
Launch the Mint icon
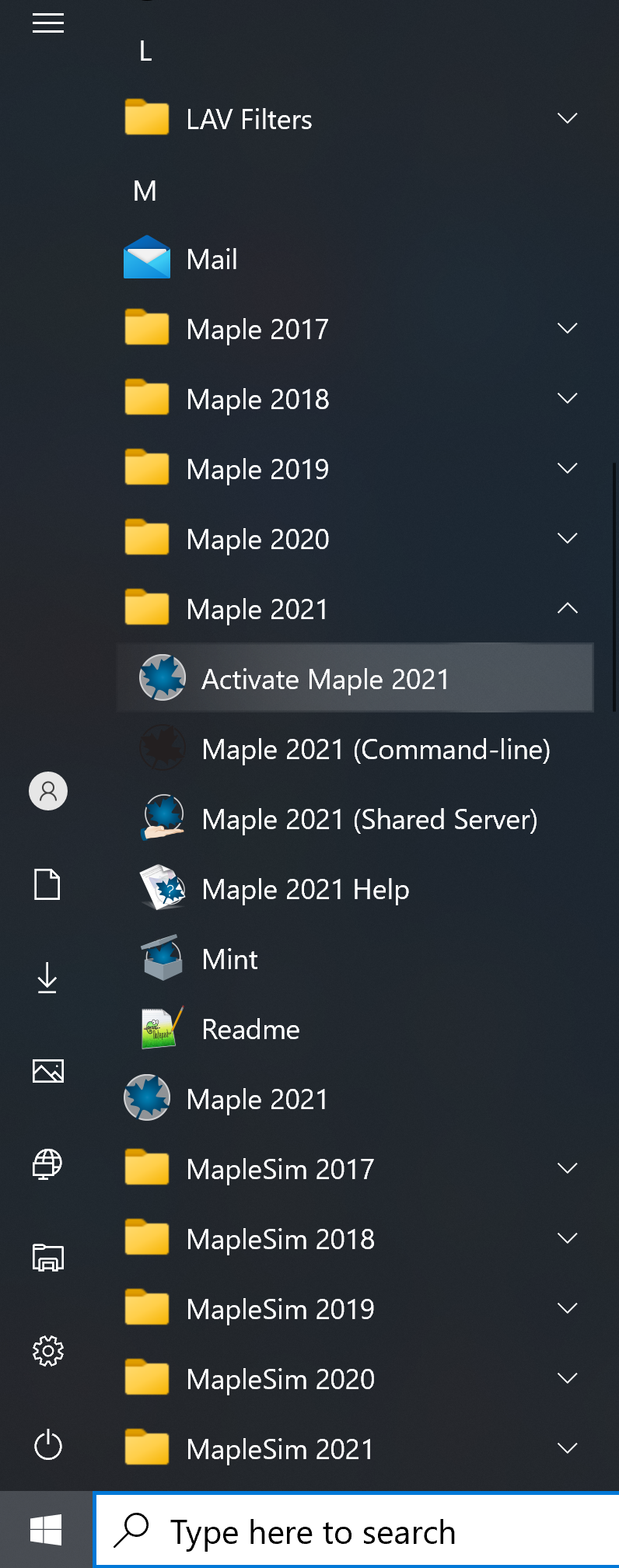pos(162,958)
